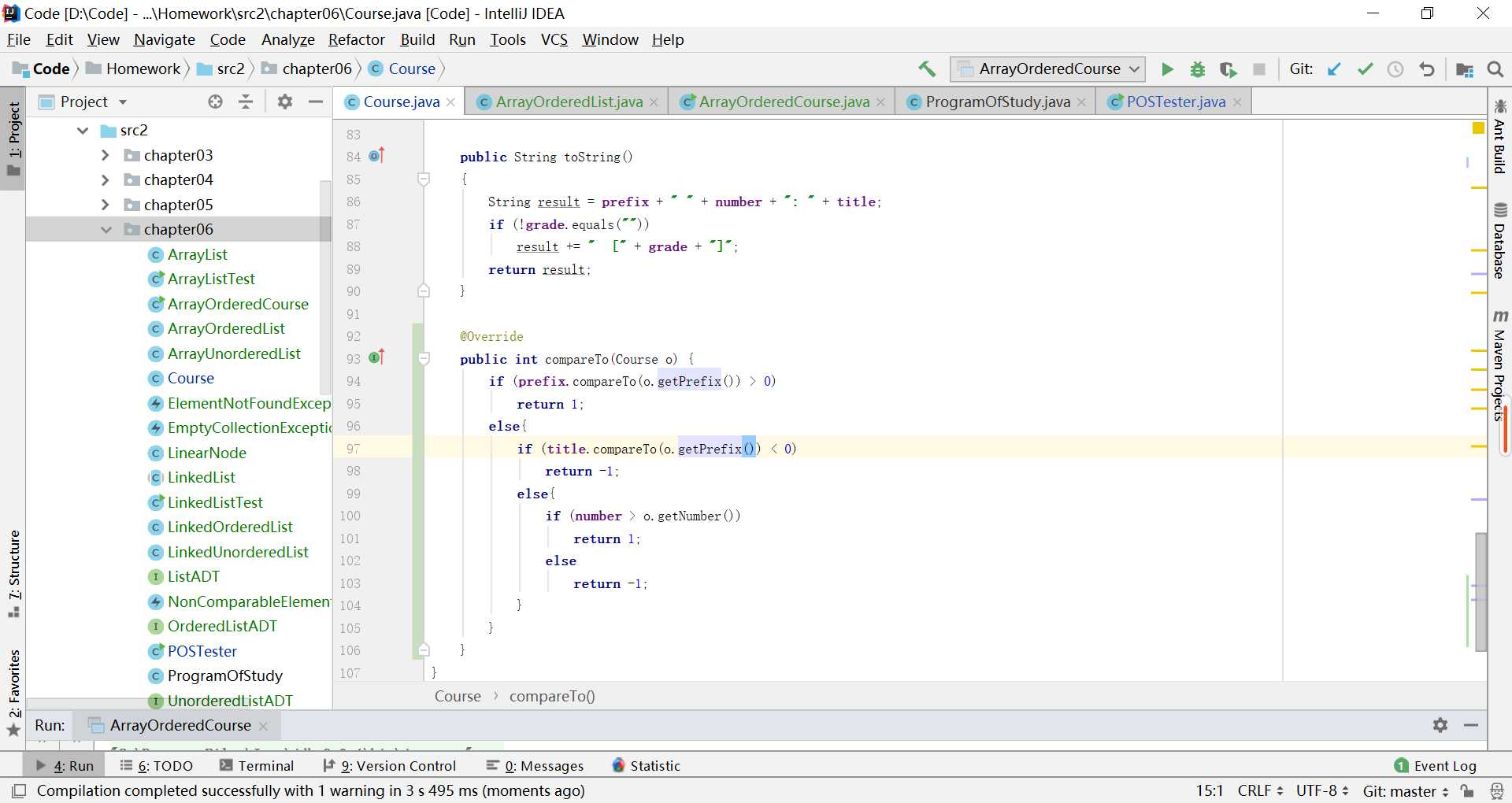Start debugging with the bug icon

pos(1198,69)
